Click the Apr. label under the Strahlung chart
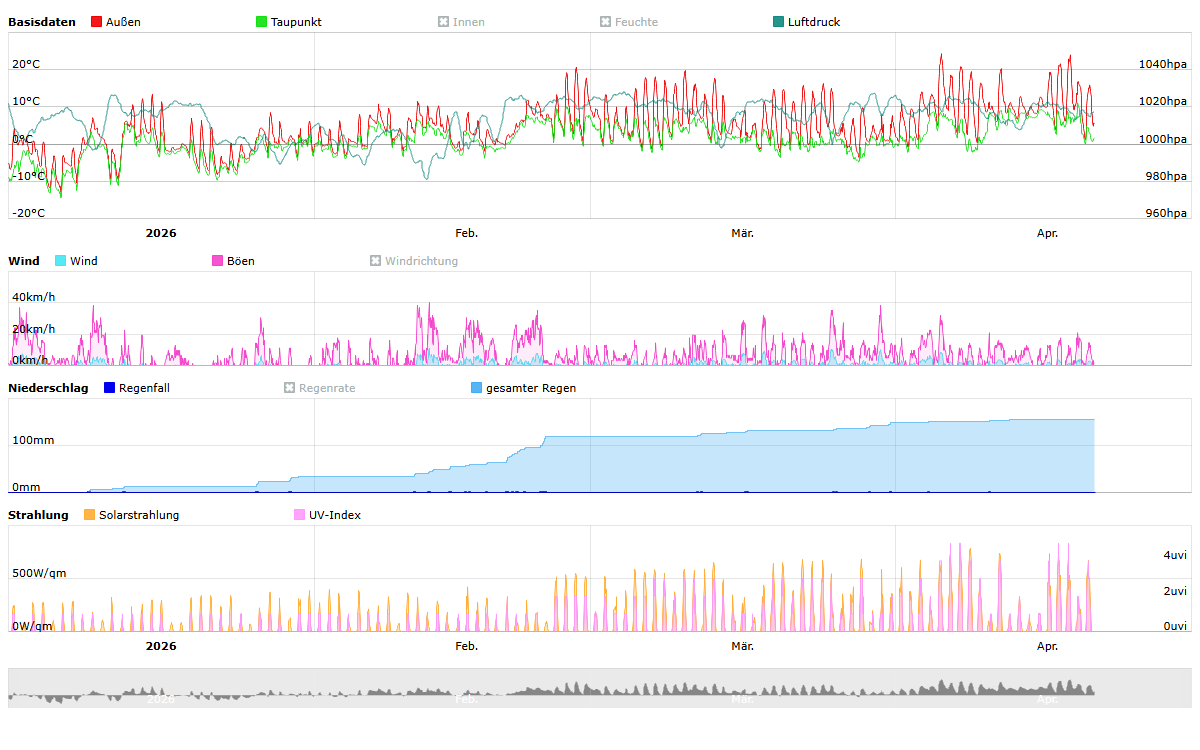 (x=1047, y=646)
